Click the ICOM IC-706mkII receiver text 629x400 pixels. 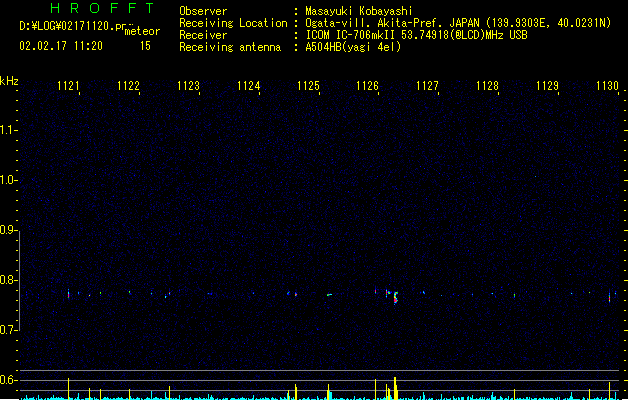pyautogui.click(x=416, y=35)
